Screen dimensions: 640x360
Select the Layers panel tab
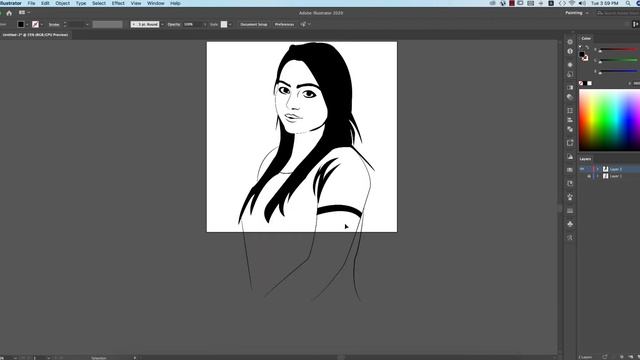585,159
